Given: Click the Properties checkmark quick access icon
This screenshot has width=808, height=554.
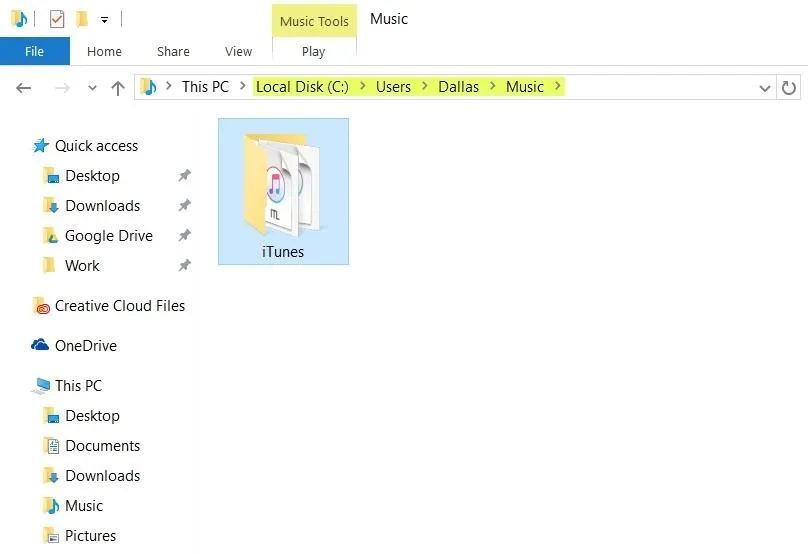Looking at the screenshot, I should (57, 20).
